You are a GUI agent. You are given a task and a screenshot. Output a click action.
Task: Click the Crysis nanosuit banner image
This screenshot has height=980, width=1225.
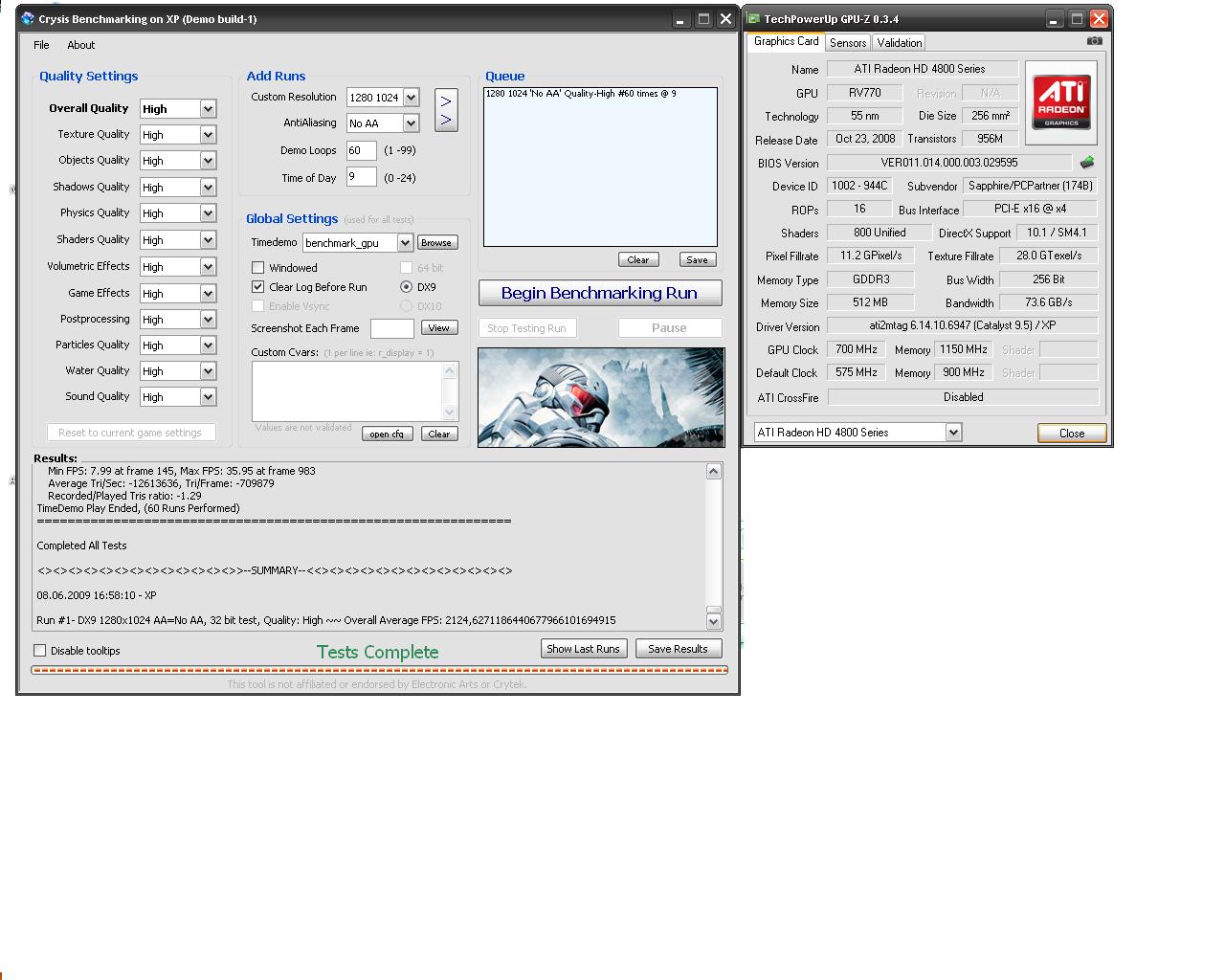pos(601,397)
